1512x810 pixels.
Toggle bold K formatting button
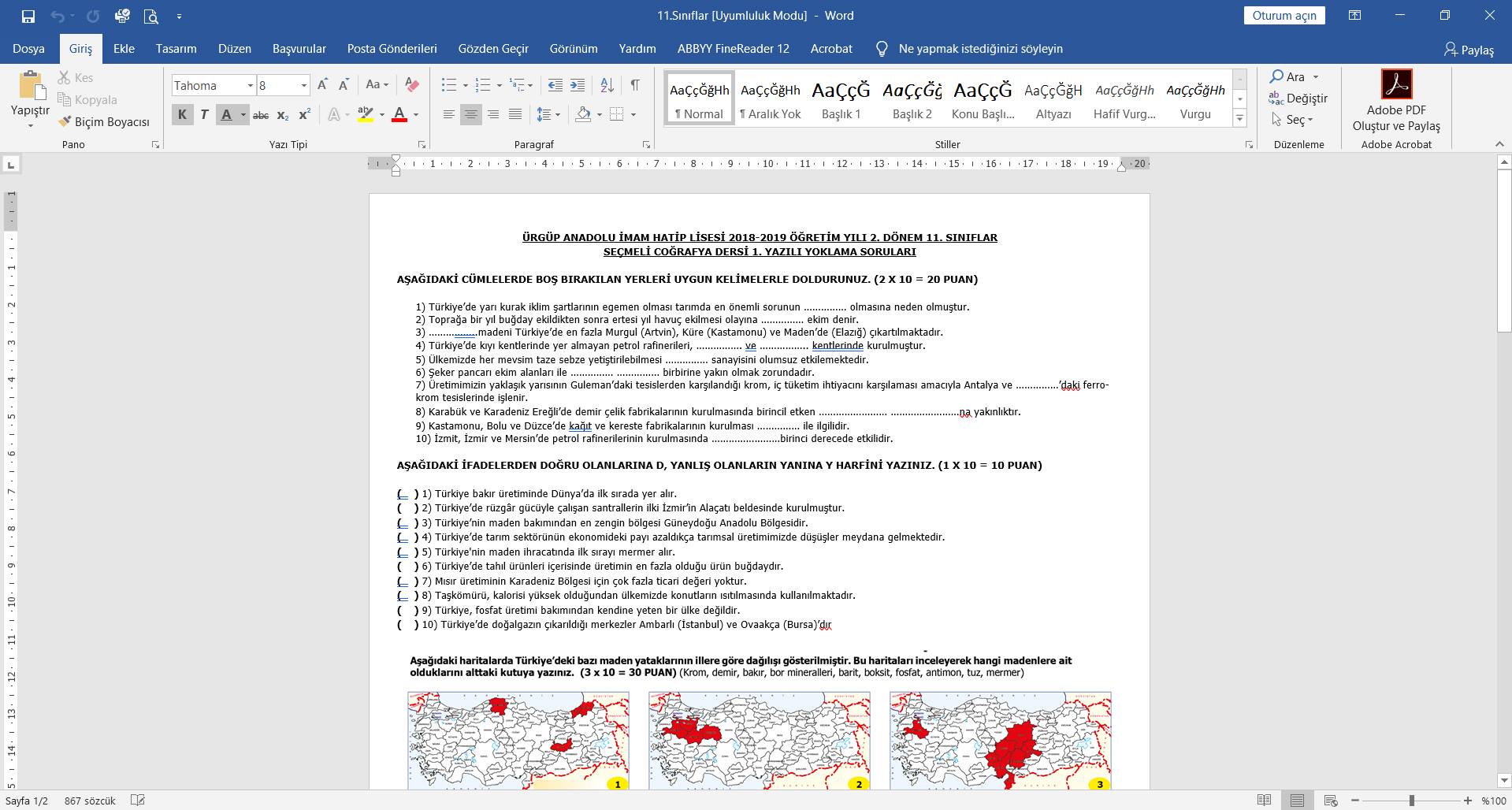(182, 115)
